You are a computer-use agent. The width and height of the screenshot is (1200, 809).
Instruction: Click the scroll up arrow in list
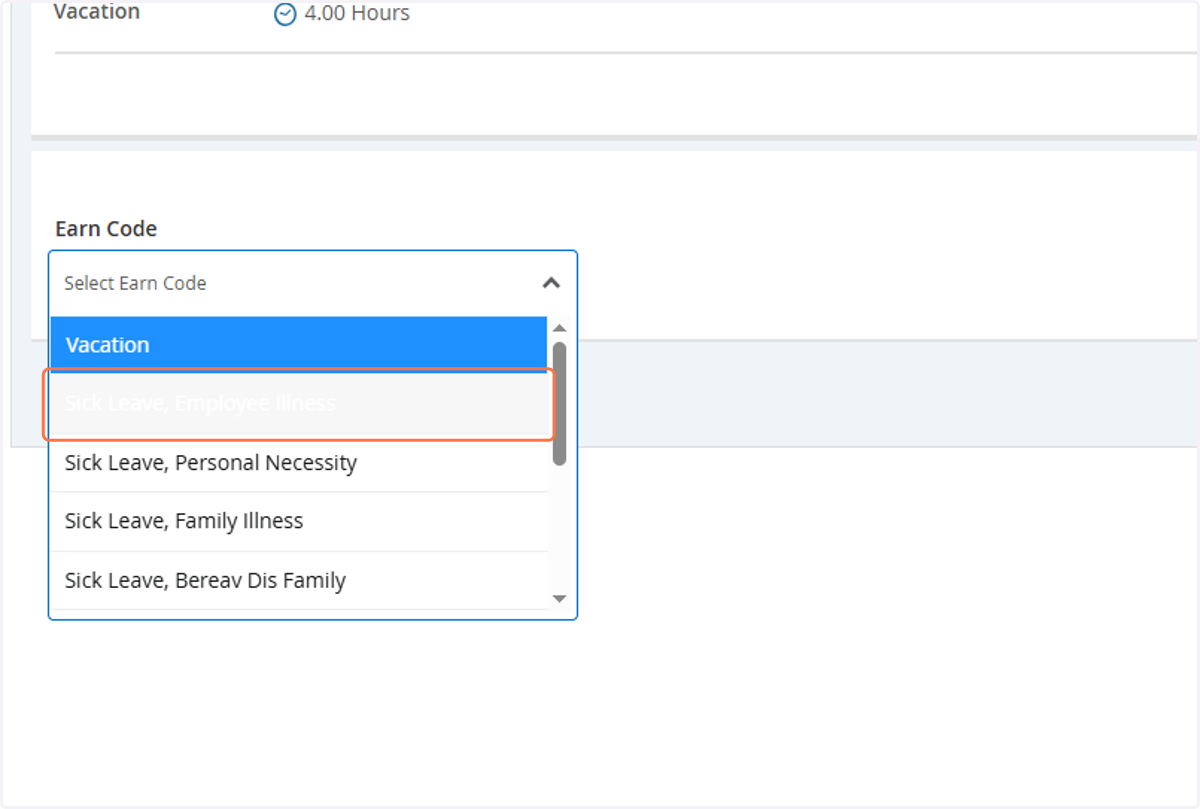click(560, 328)
